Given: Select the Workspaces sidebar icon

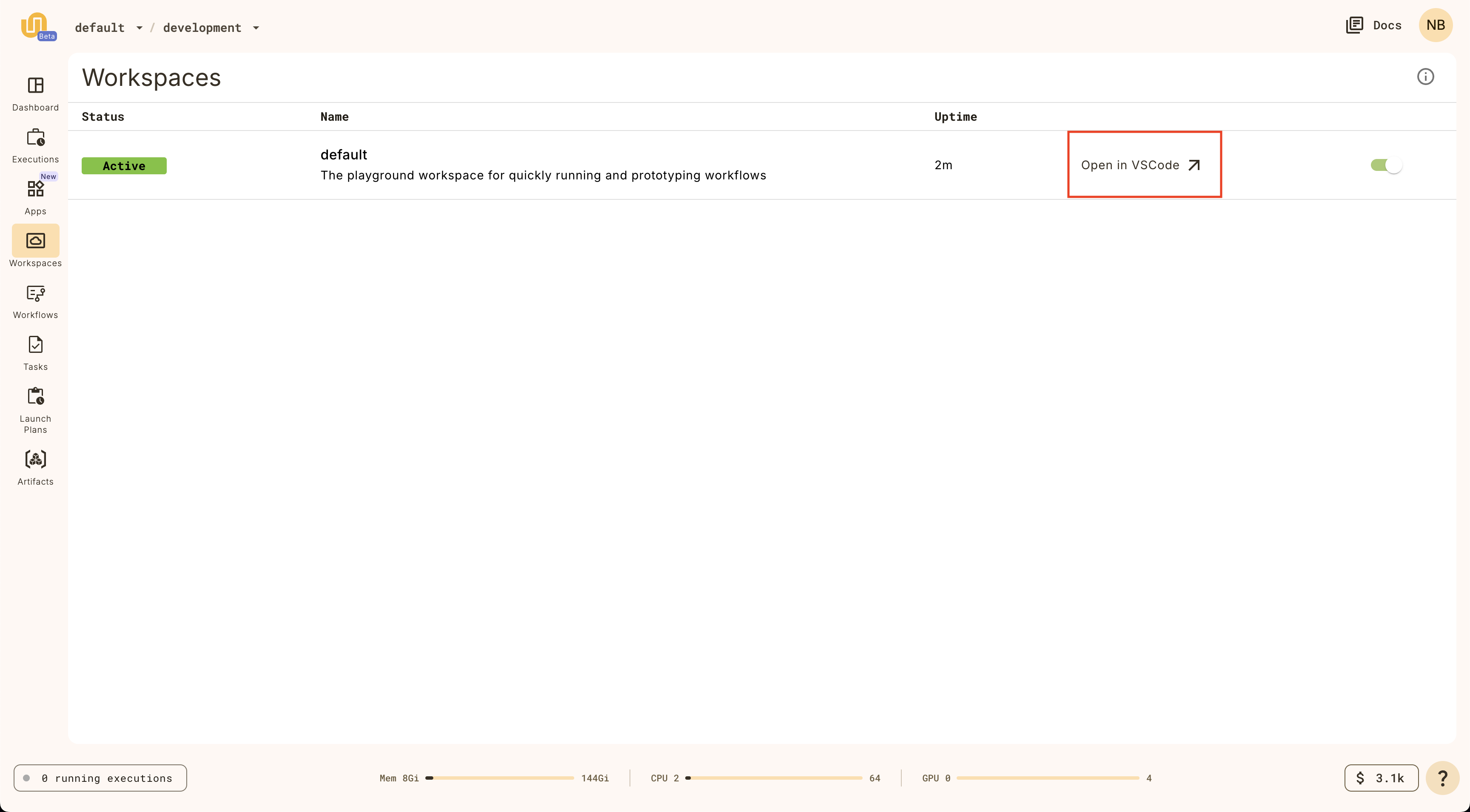Looking at the screenshot, I should pos(35,241).
